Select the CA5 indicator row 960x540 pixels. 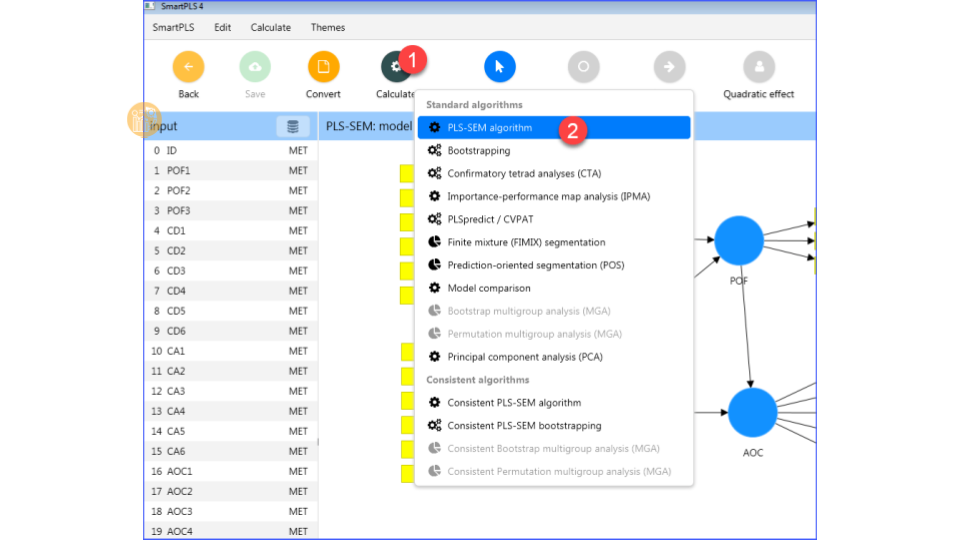click(x=231, y=431)
